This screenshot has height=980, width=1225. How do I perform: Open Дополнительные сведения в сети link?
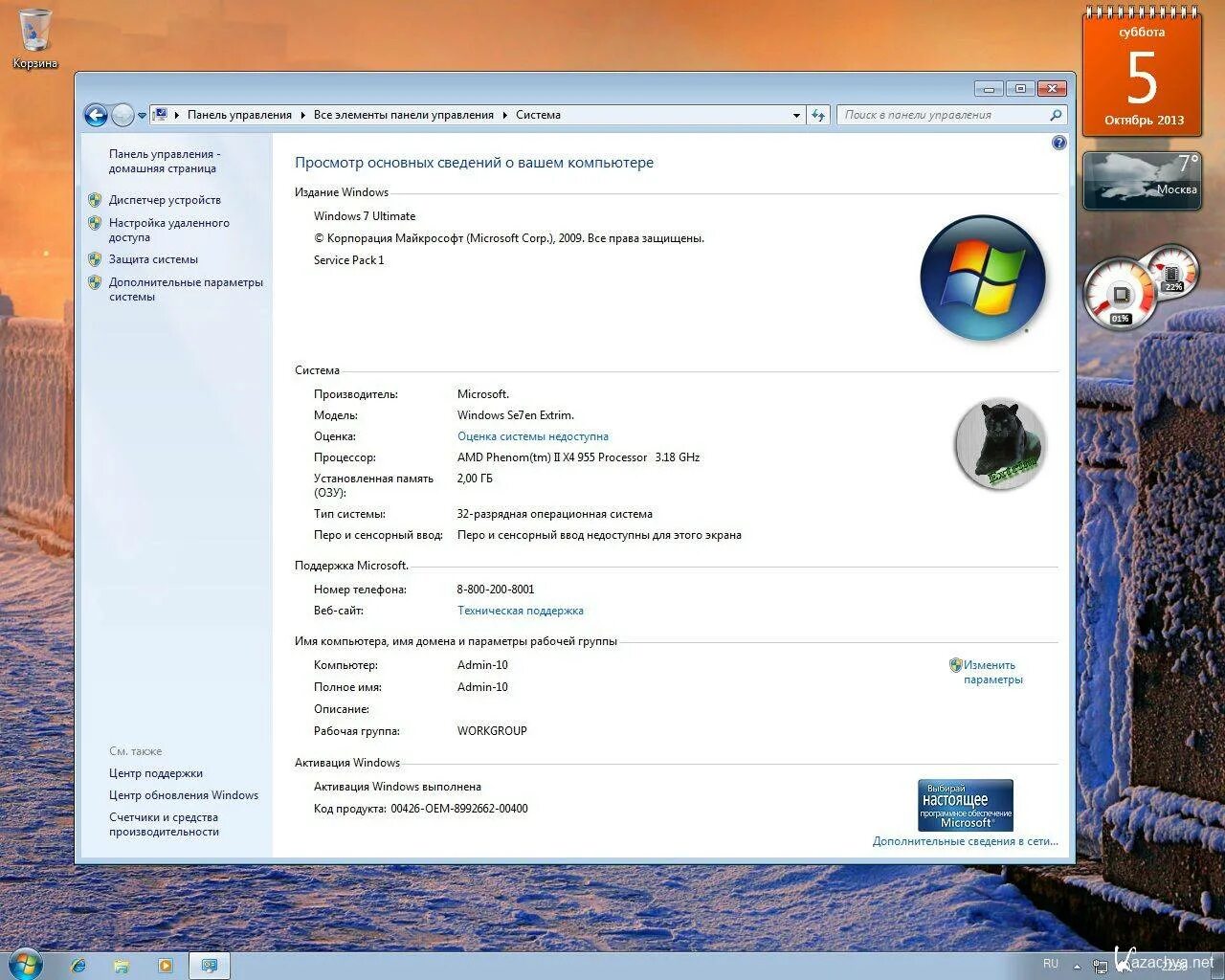(966, 841)
